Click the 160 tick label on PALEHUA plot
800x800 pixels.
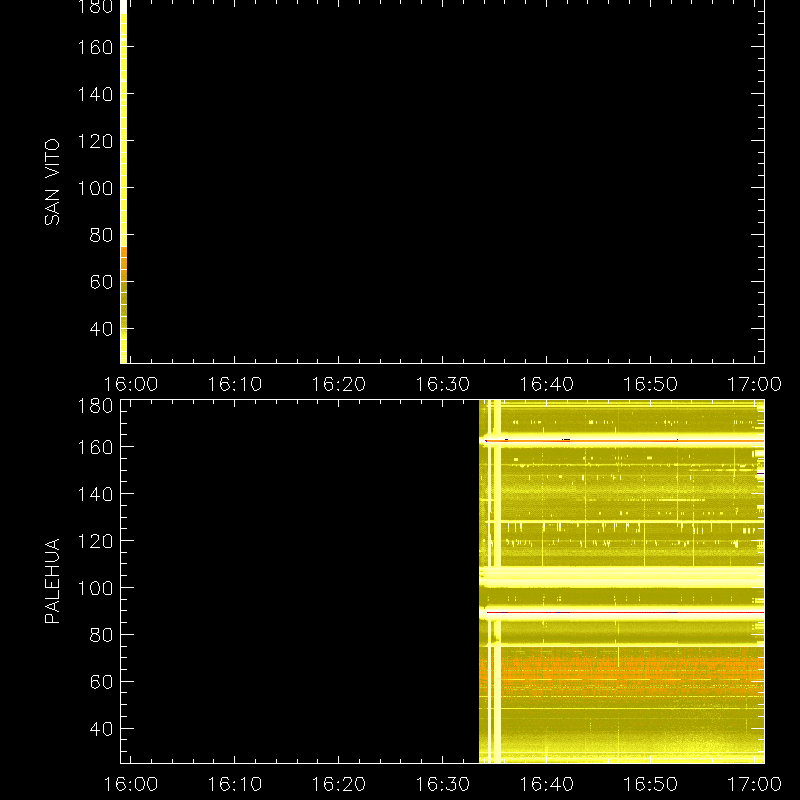pos(95,447)
